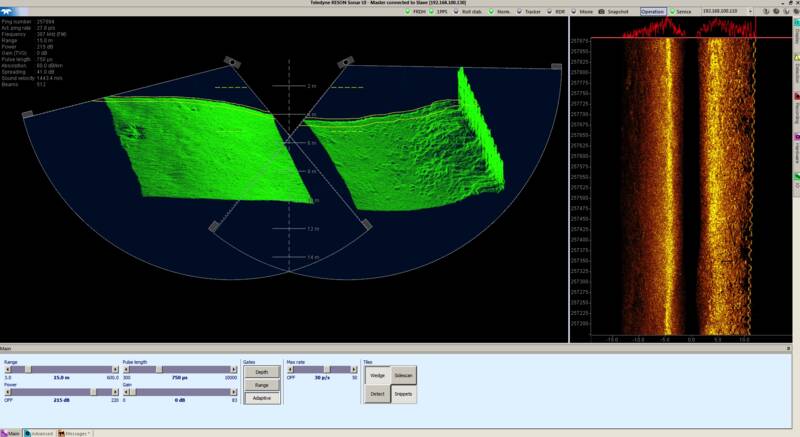
Task: Click the Power slider handle
Action: (x=95, y=391)
